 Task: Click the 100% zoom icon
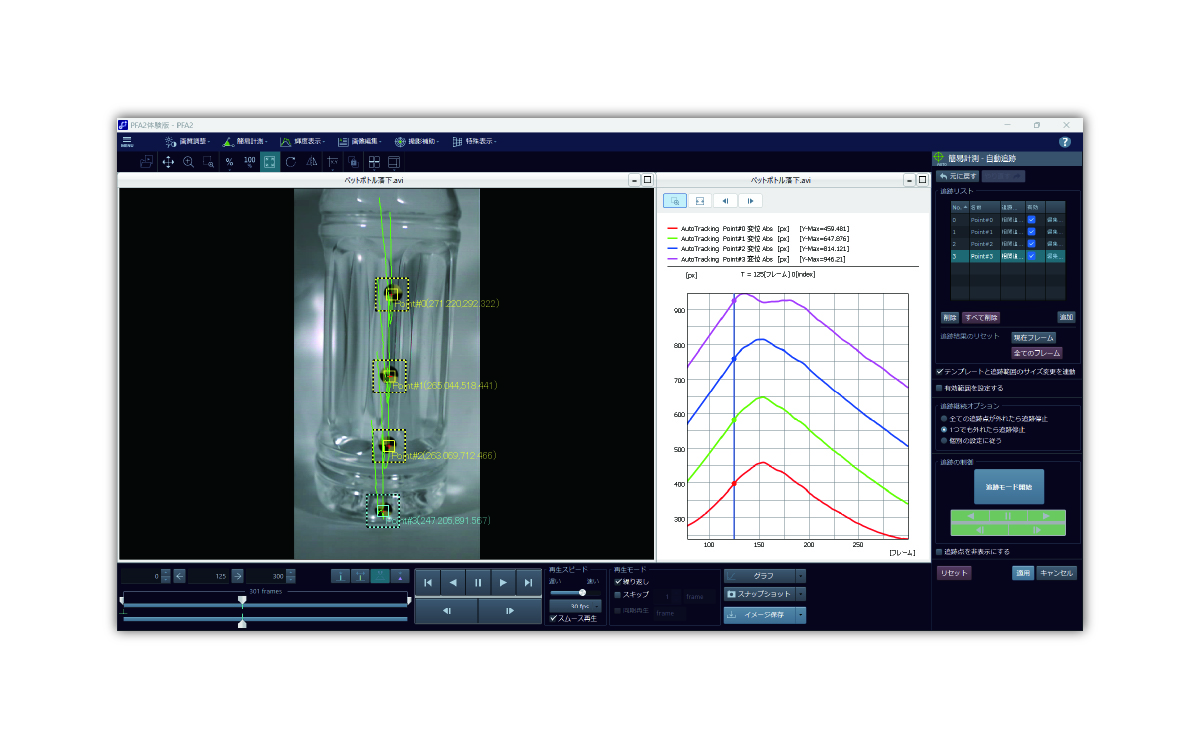[x=249, y=162]
